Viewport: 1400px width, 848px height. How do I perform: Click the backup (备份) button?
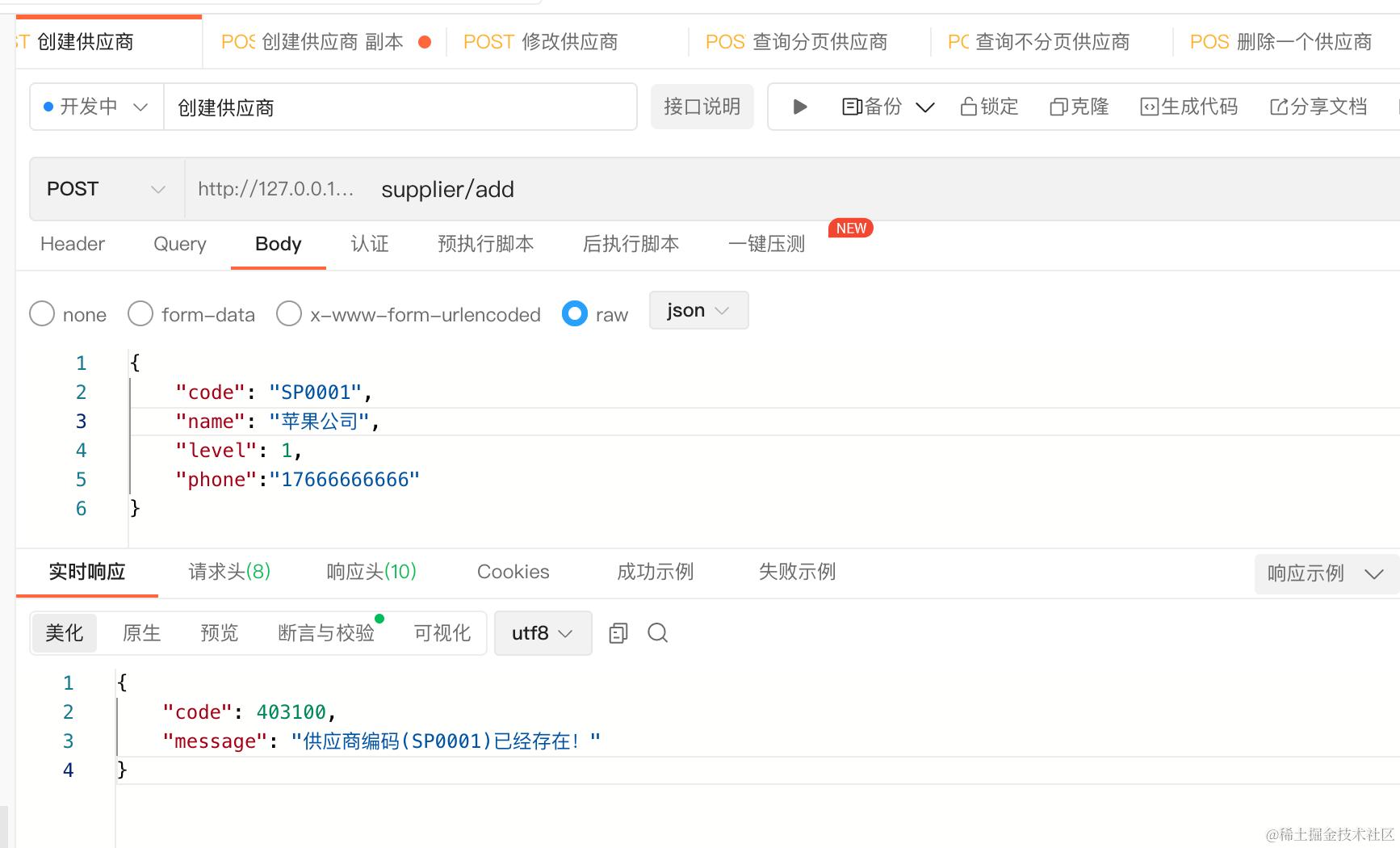click(x=872, y=107)
